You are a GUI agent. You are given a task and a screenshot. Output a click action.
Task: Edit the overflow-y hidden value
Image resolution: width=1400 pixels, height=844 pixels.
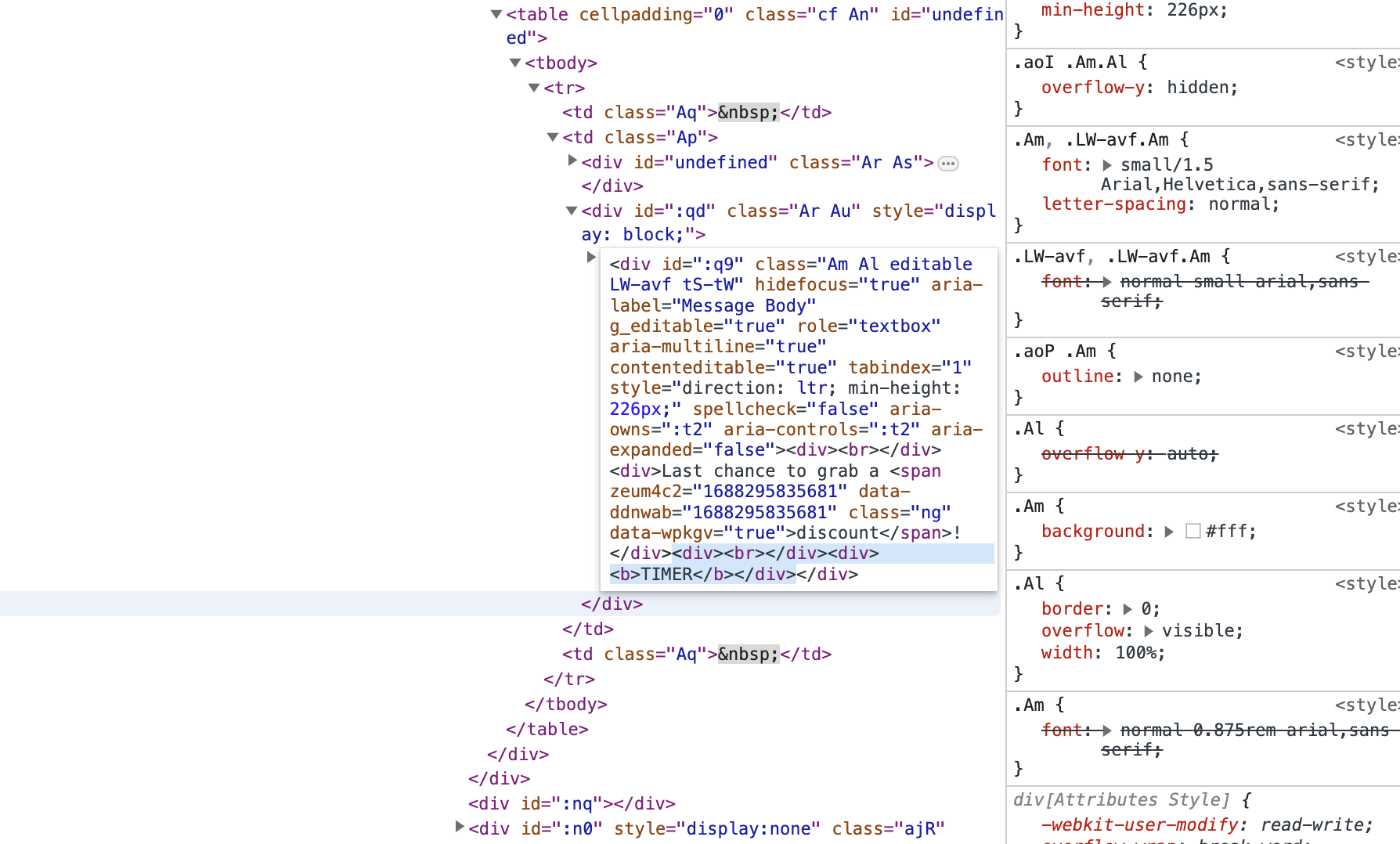click(1200, 88)
